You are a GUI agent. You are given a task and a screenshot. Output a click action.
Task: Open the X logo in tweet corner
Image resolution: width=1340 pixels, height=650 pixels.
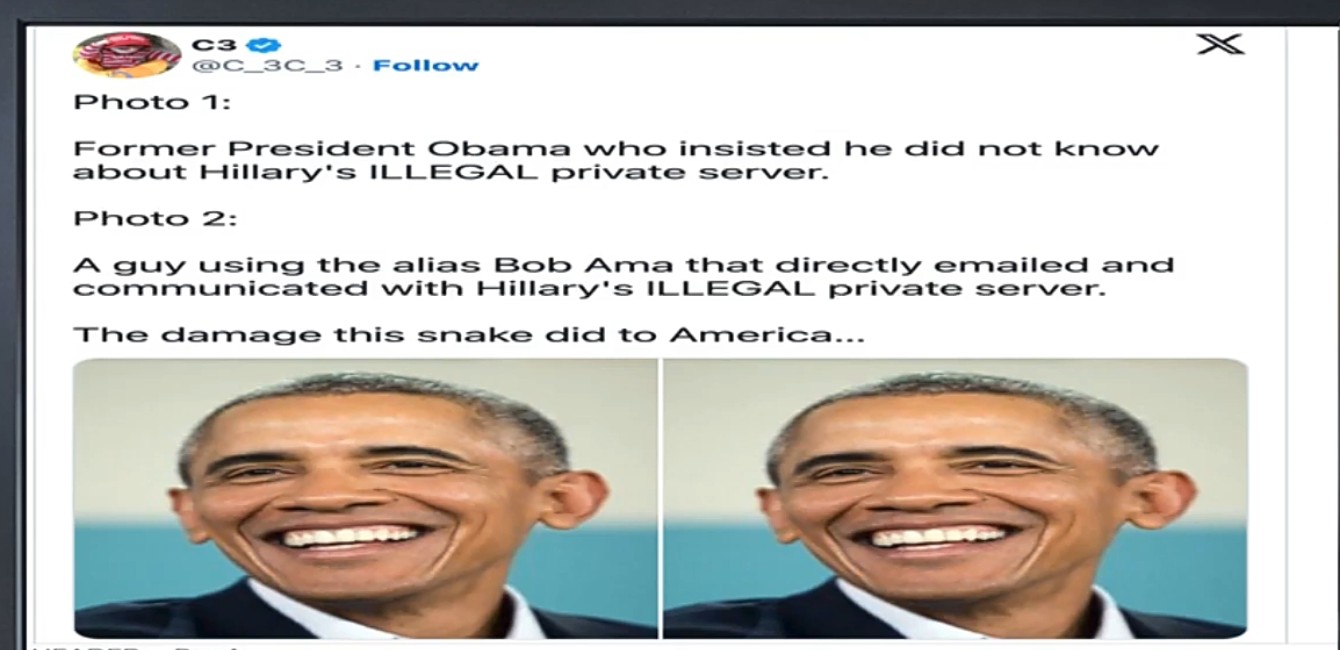(x=1221, y=43)
